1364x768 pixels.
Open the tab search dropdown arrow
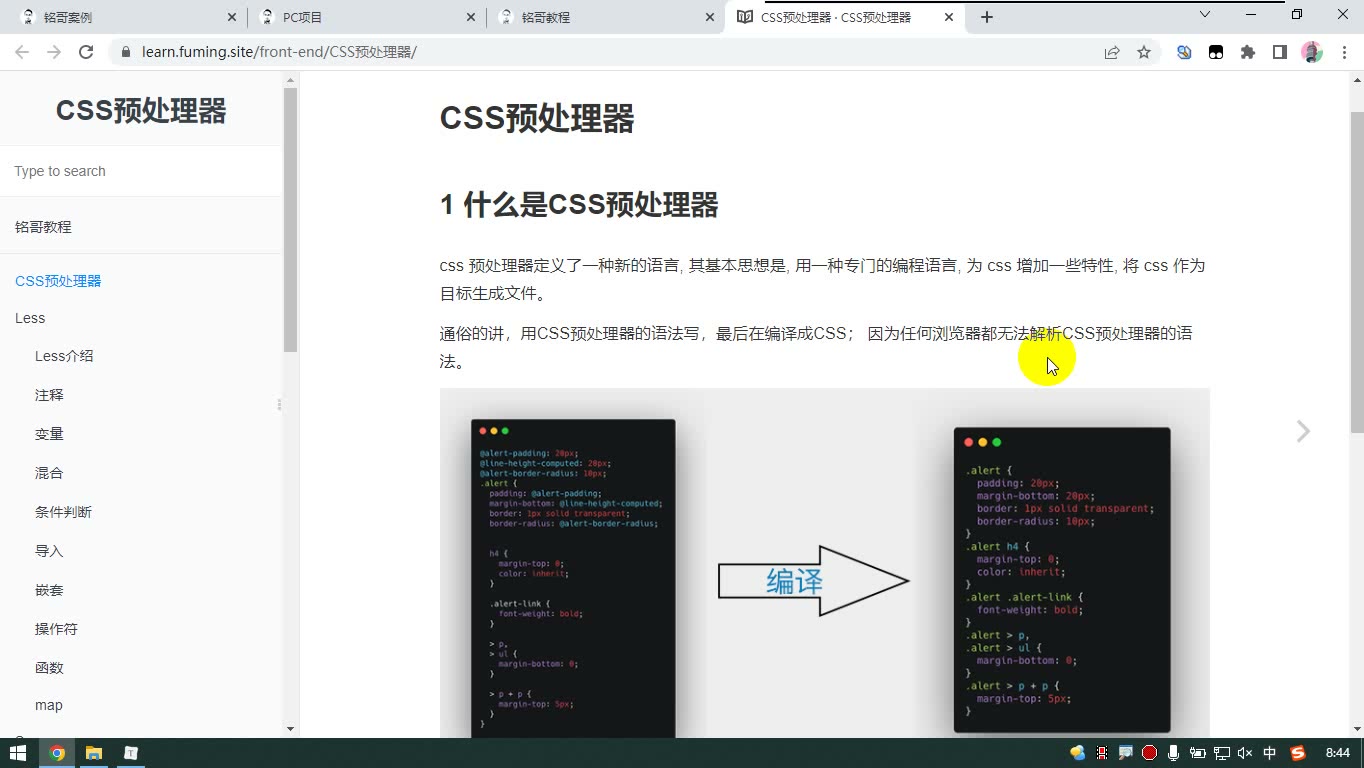pyautogui.click(x=1205, y=15)
